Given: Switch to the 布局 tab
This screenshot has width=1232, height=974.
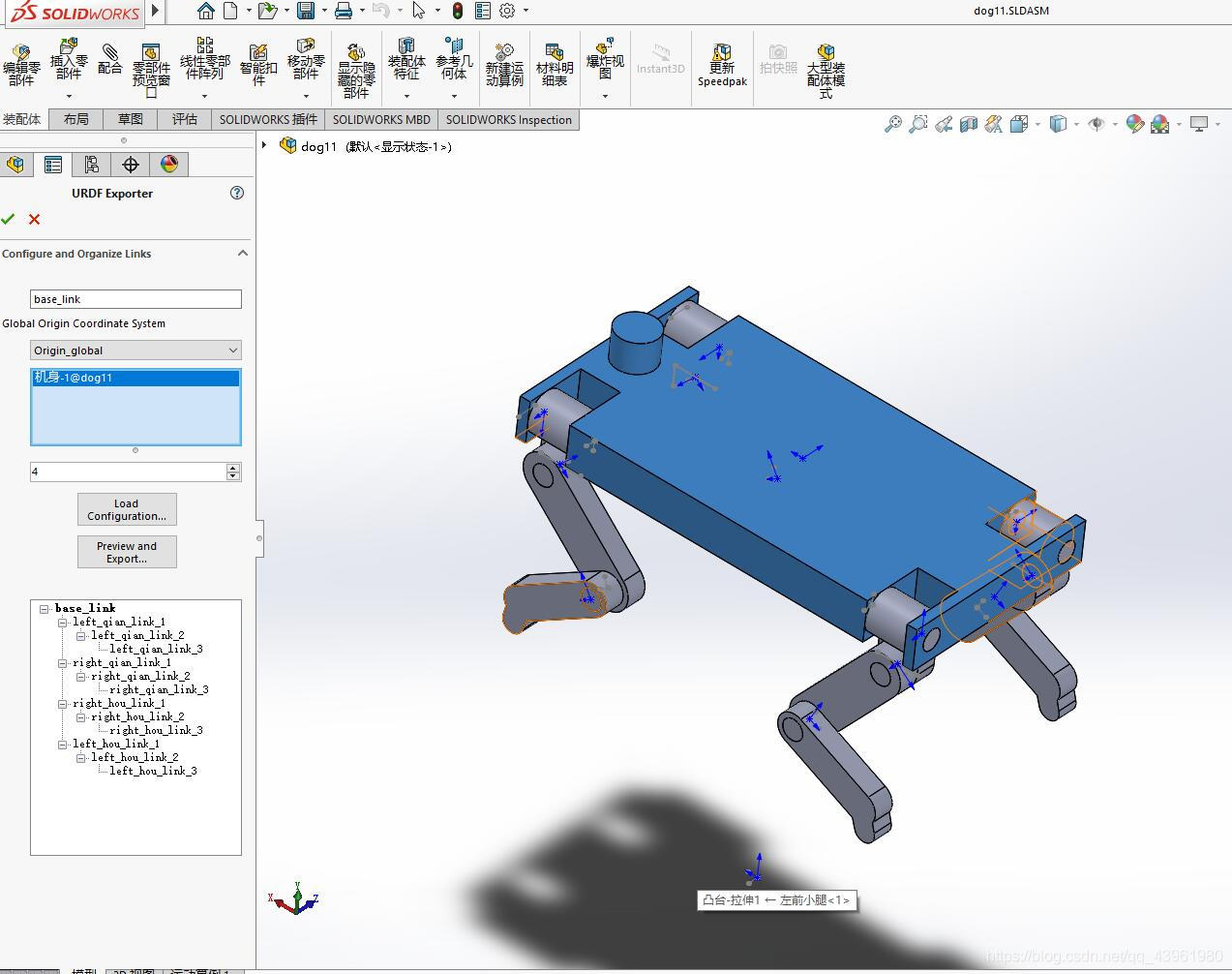Looking at the screenshot, I should pos(75,119).
